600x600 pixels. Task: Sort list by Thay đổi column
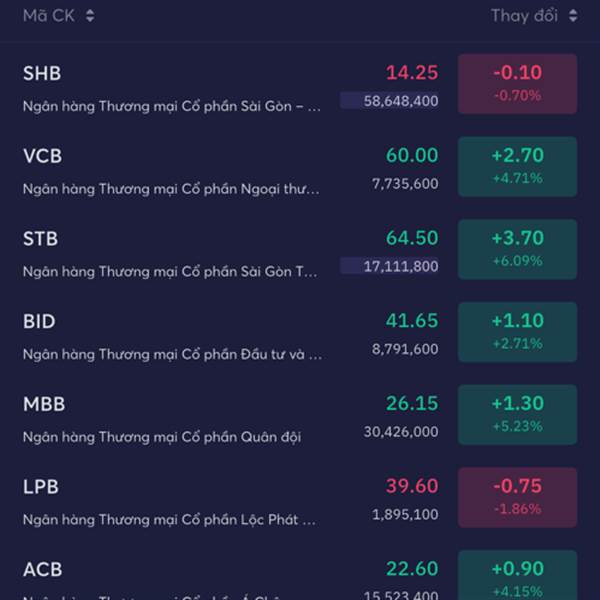524,16
